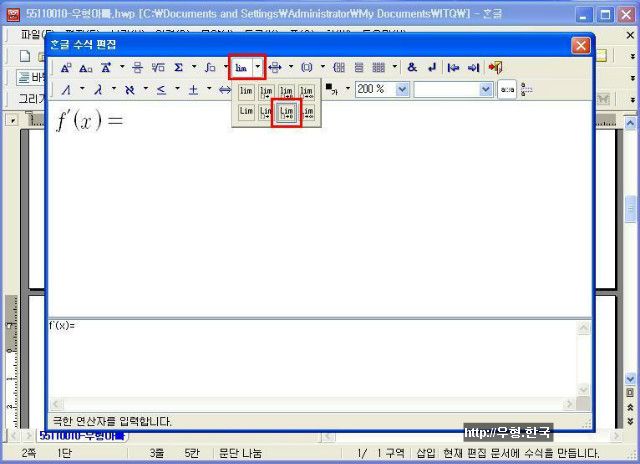
Task: Open the decoration accent symbol tool
Action: pyautogui.click(x=106, y=68)
